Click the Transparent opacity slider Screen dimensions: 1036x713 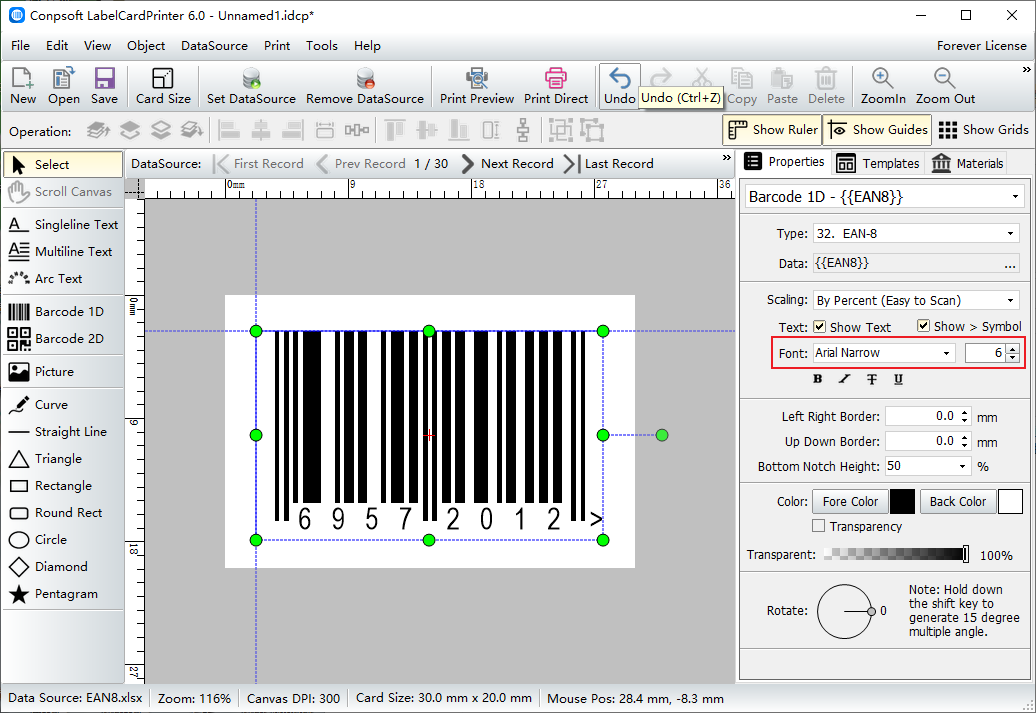click(x=897, y=554)
